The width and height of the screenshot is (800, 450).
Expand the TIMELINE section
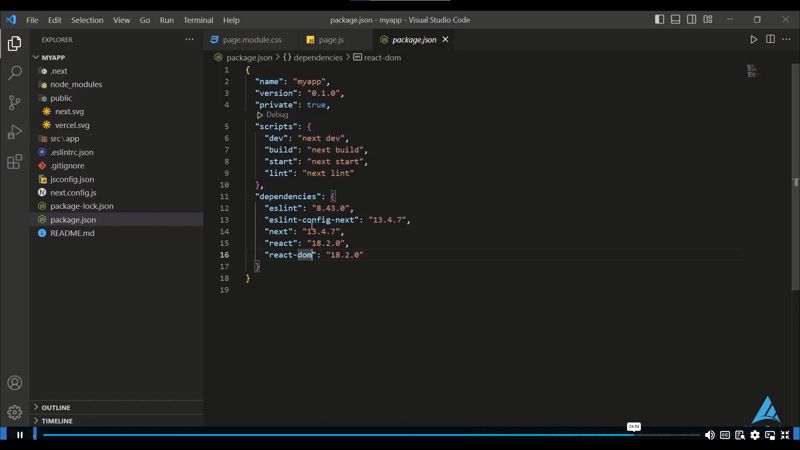coord(117,421)
